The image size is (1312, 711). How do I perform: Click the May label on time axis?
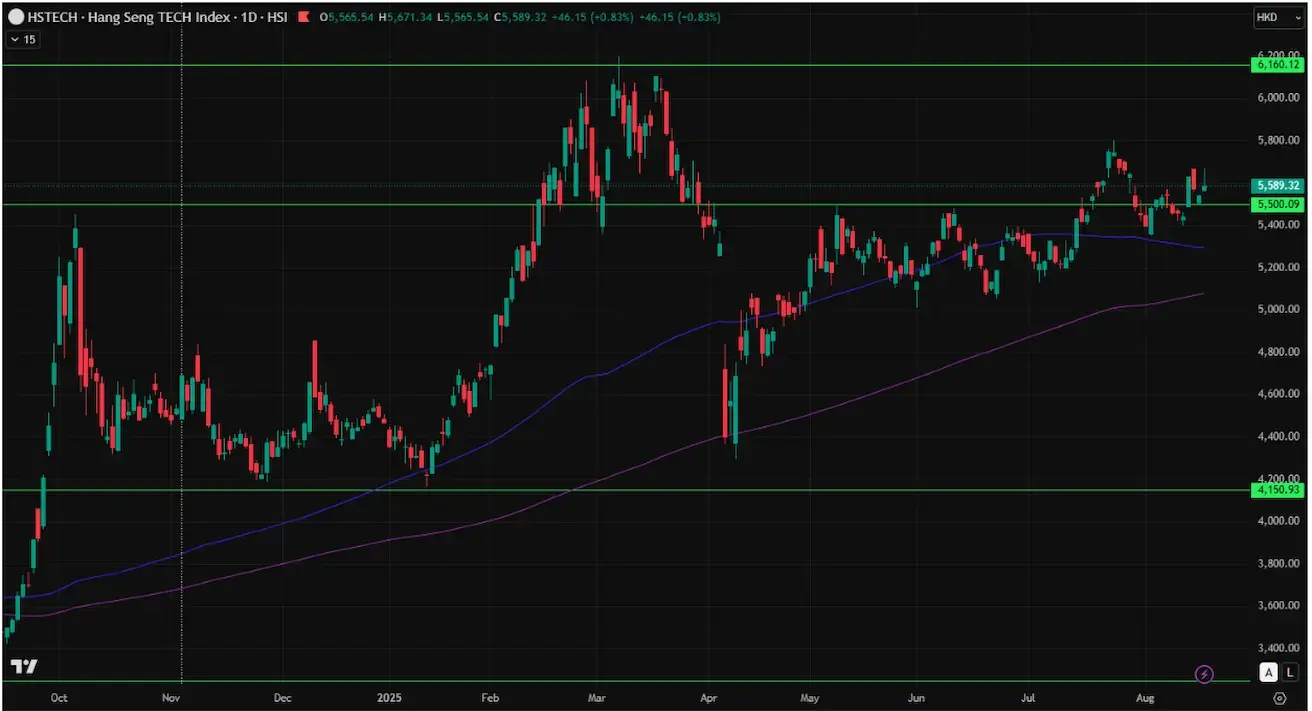pyautogui.click(x=811, y=697)
